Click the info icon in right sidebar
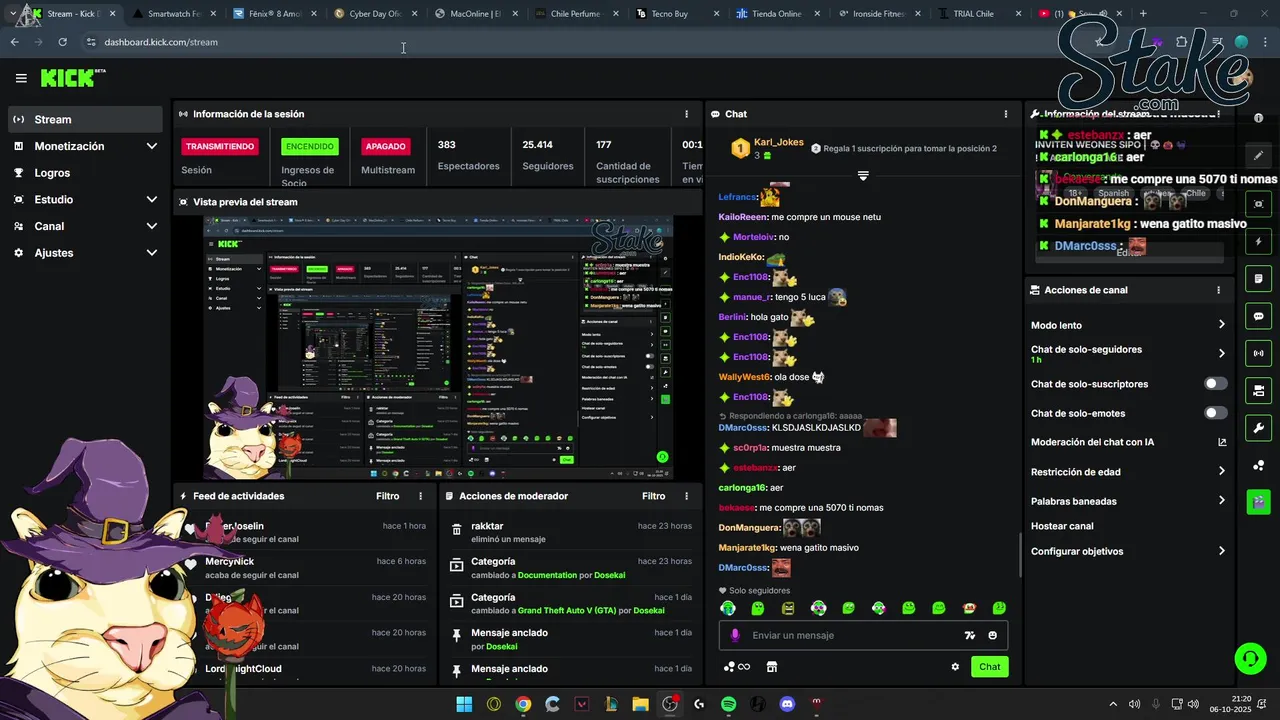This screenshot has height=720, width=1280. 1258,118
